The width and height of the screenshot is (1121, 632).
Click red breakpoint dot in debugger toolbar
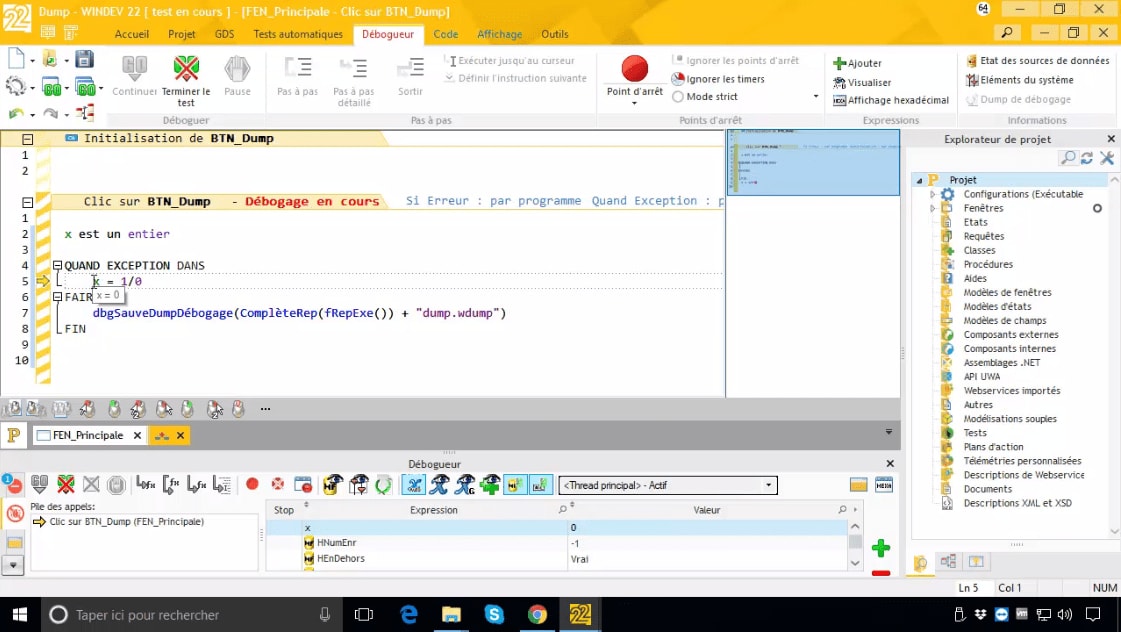click(x=252, y=484)
